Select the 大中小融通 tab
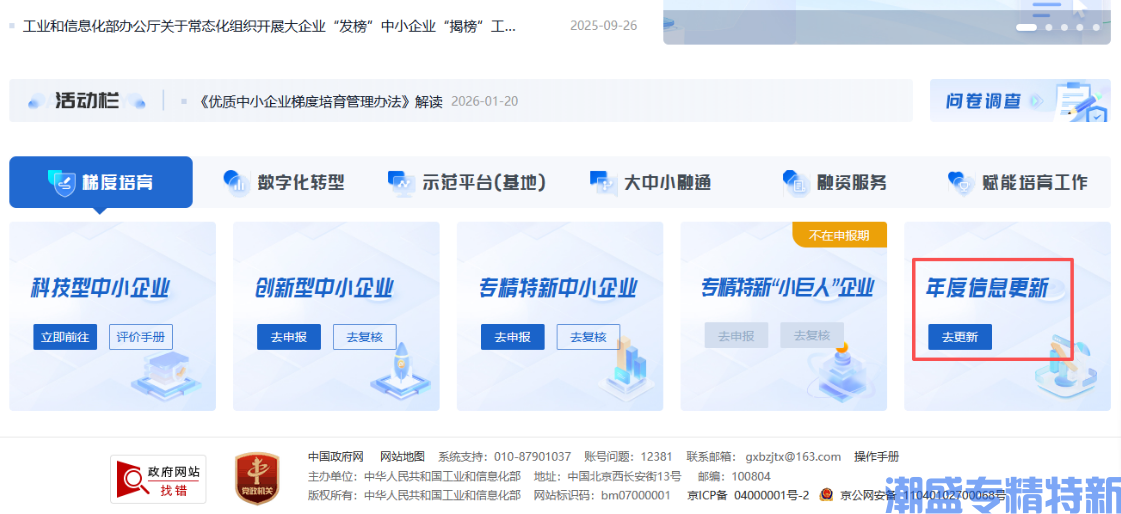Screen dimensions: 1121x514 point(651,182)
